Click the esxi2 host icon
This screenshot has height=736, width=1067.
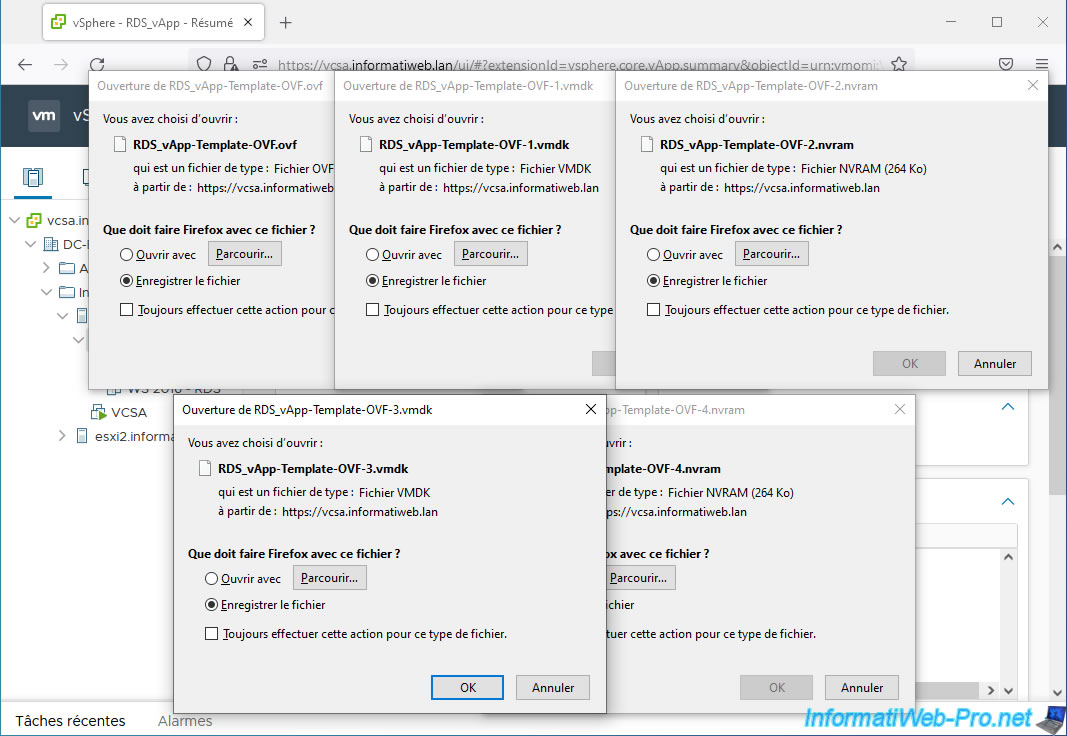(x=82, y=436)
